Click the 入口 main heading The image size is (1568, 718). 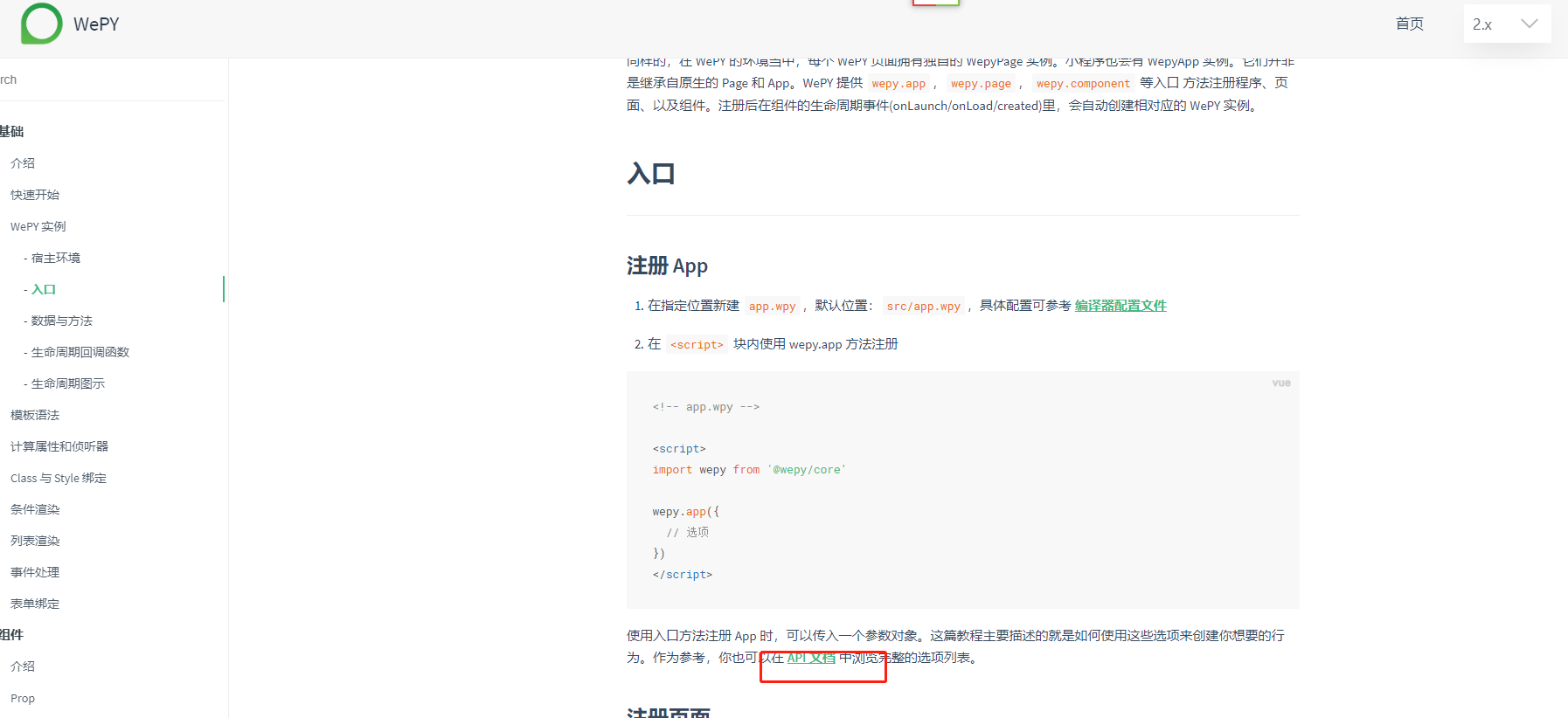pyautogui.click(x=651, y=174)
